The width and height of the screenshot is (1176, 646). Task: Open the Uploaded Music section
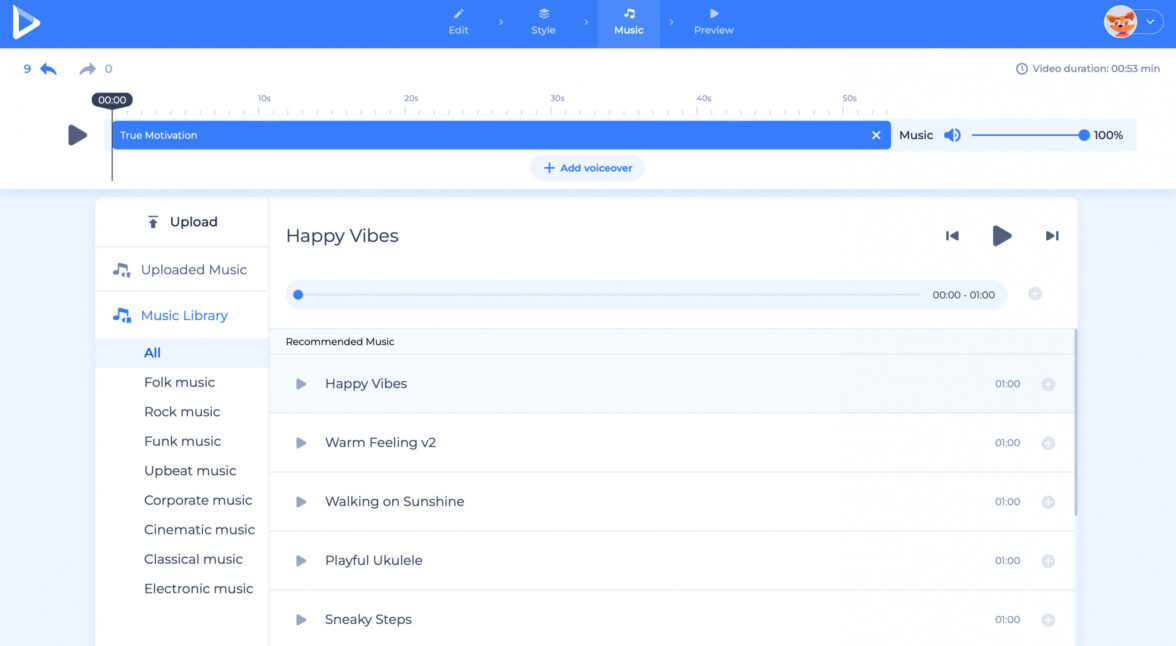(x=193, y=270)
